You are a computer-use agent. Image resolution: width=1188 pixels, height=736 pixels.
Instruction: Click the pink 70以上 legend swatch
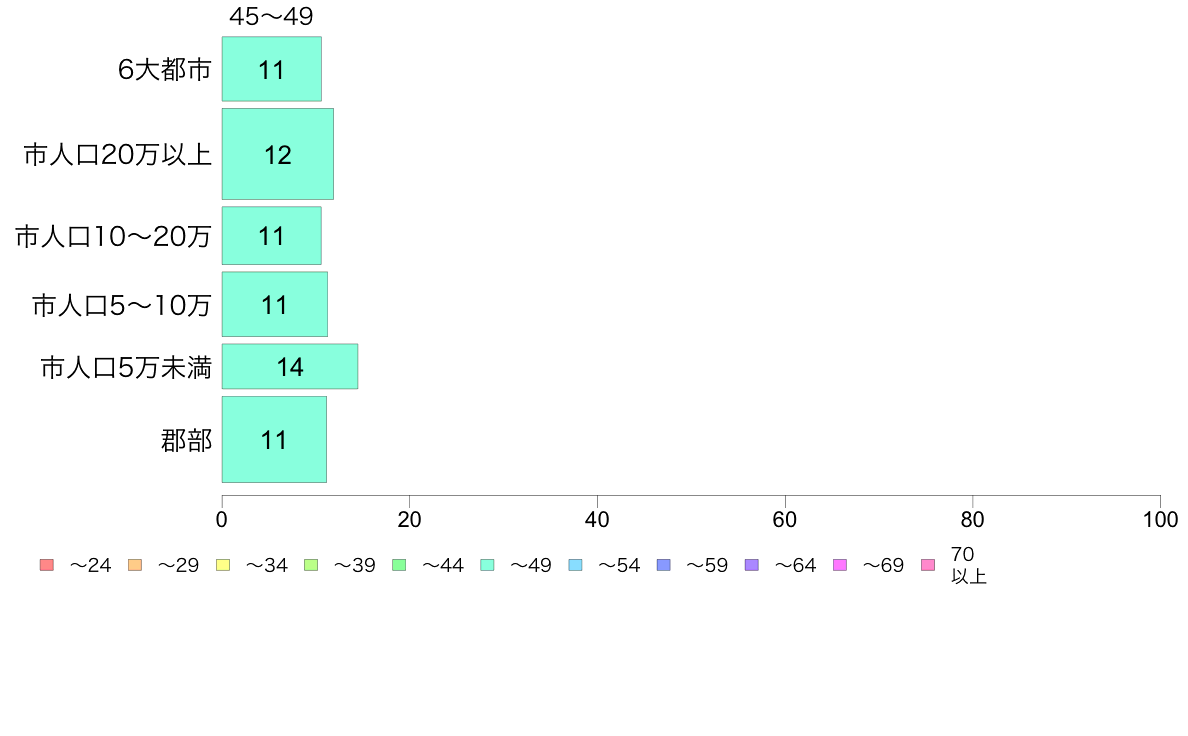(x=928, y=565)
